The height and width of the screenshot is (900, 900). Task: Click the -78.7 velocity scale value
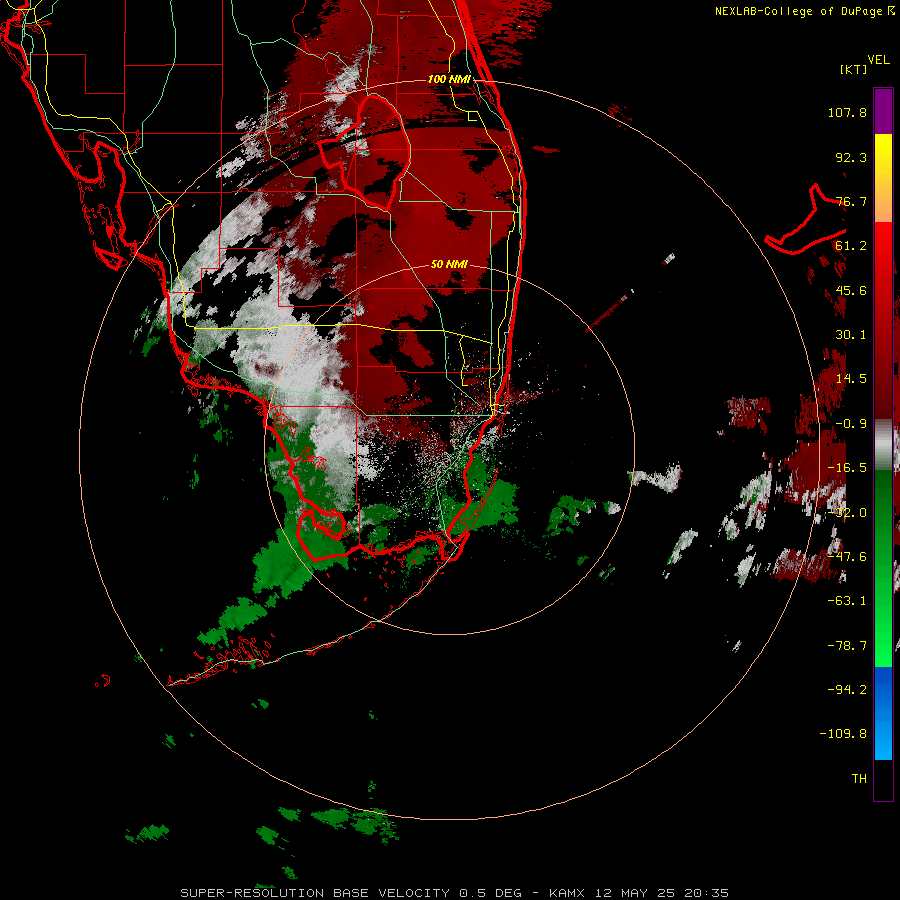(x=847, y=646)
